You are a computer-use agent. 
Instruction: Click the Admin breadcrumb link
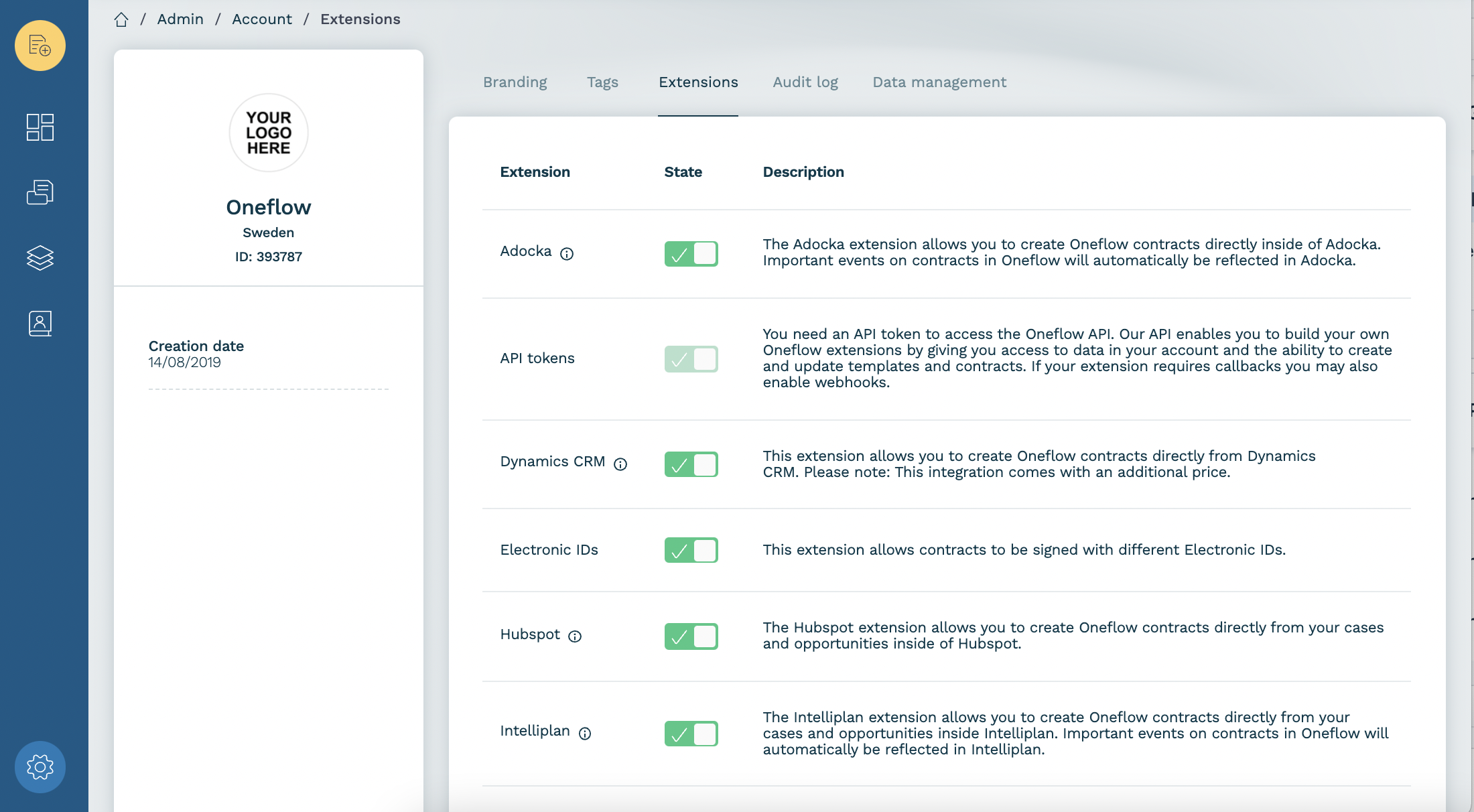pos(180,19)
